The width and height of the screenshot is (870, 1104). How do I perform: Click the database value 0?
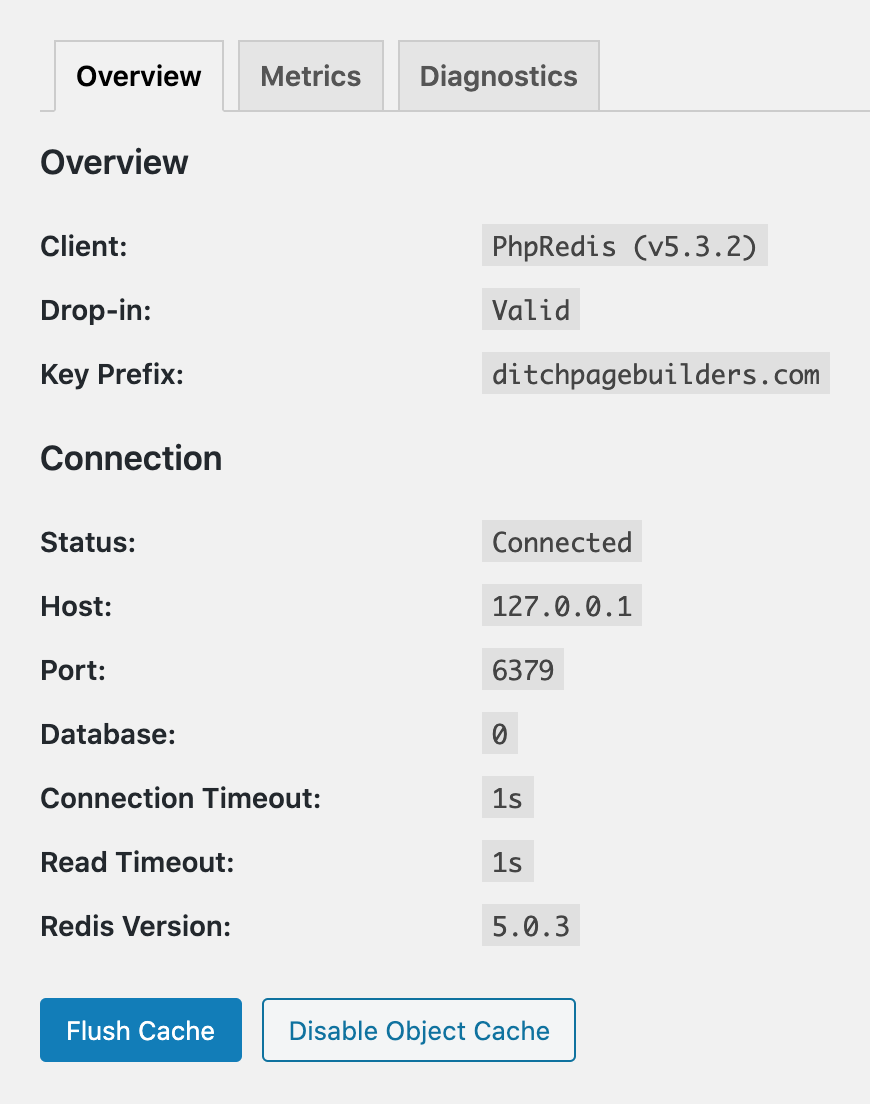coord(500,734)
